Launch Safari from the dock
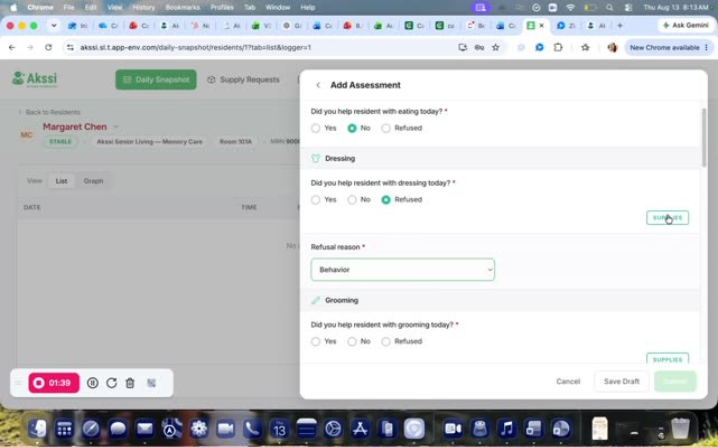Image resolution: width=718 pixels, height=447 pixels. click(x=91, y=429)
